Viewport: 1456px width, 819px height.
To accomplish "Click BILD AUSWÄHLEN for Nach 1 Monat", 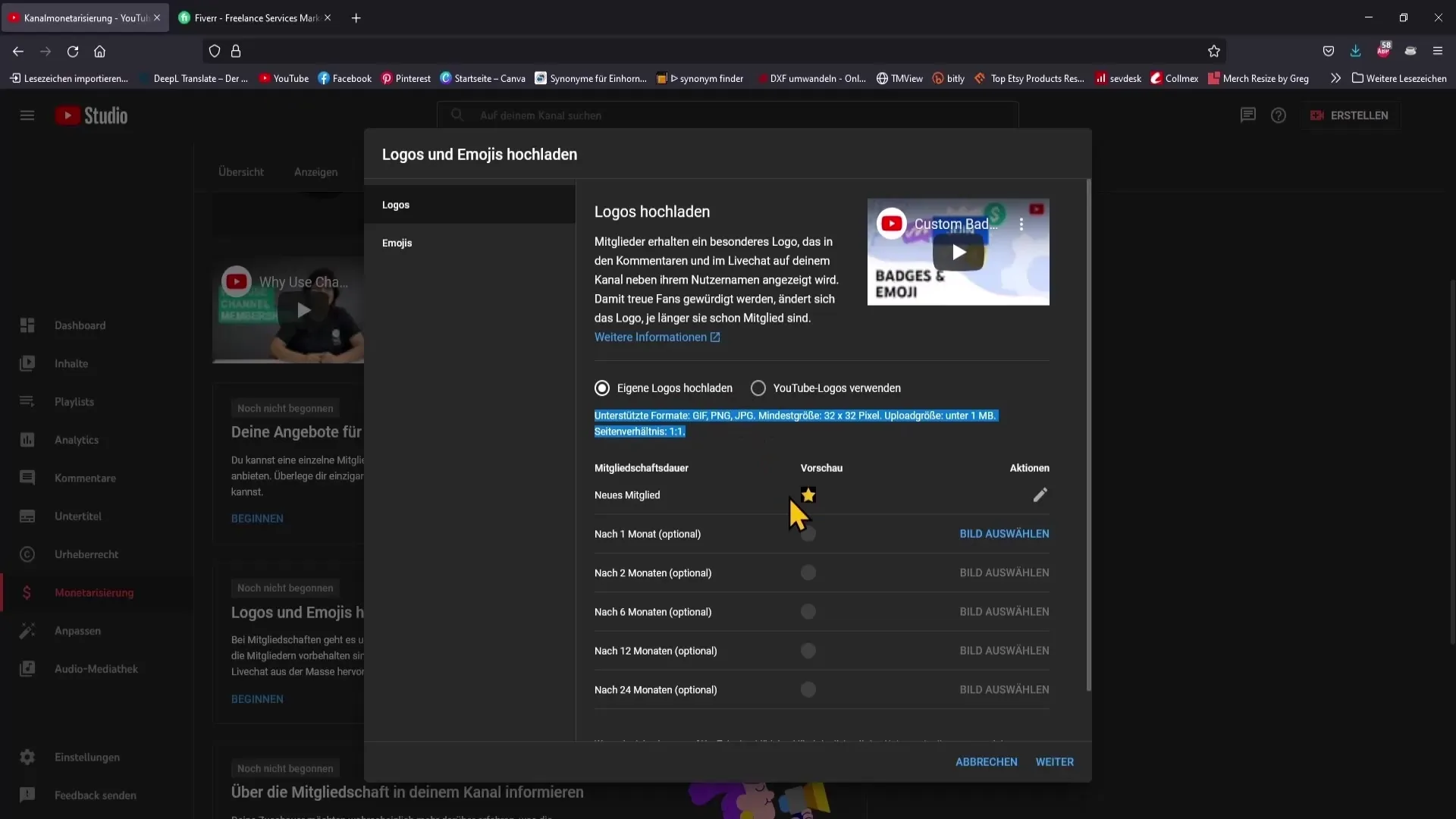I will tap(1004, 533).
